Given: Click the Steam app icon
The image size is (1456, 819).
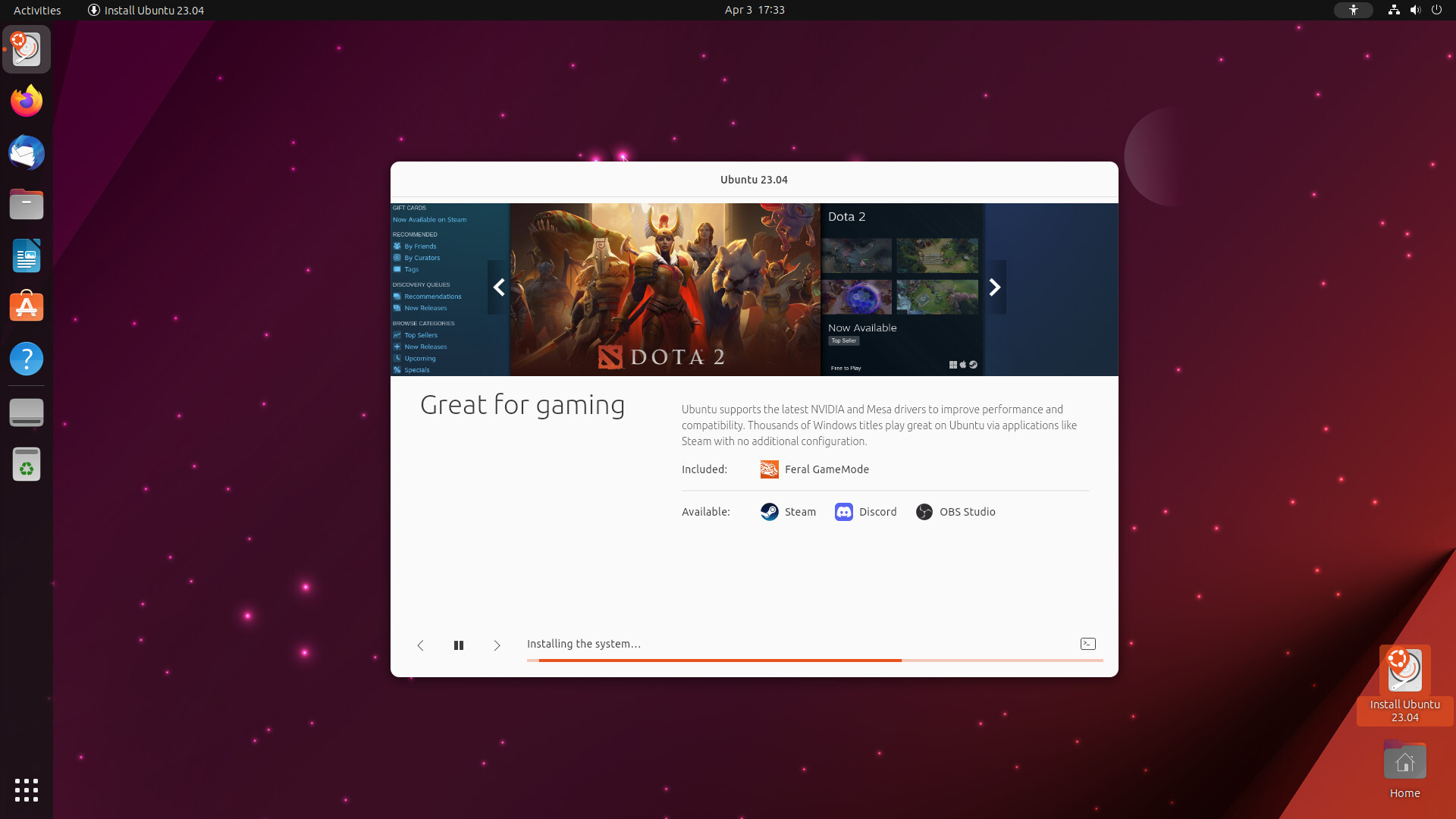Looking at the screenshot, I should (769, 512).
